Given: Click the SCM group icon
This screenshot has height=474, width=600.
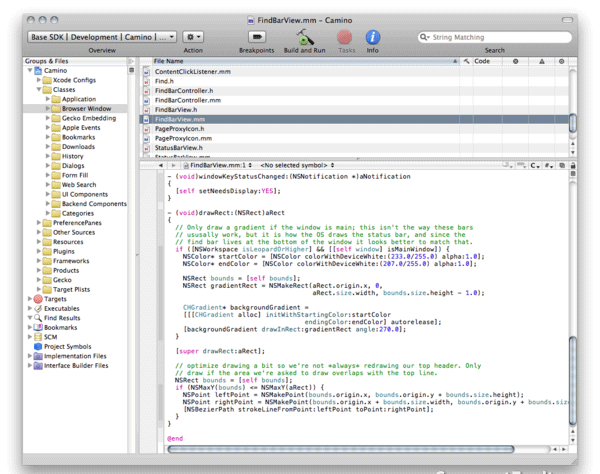Looking at the screenshot, I should tap(38, 337).
